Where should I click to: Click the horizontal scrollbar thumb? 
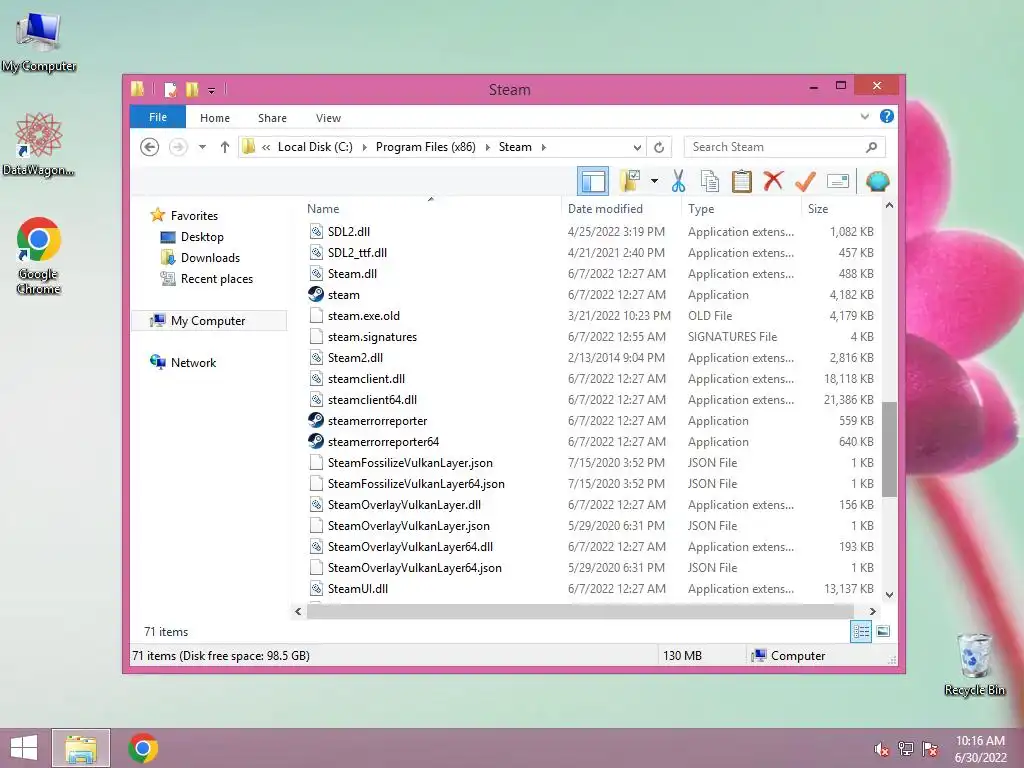(580, 611)
